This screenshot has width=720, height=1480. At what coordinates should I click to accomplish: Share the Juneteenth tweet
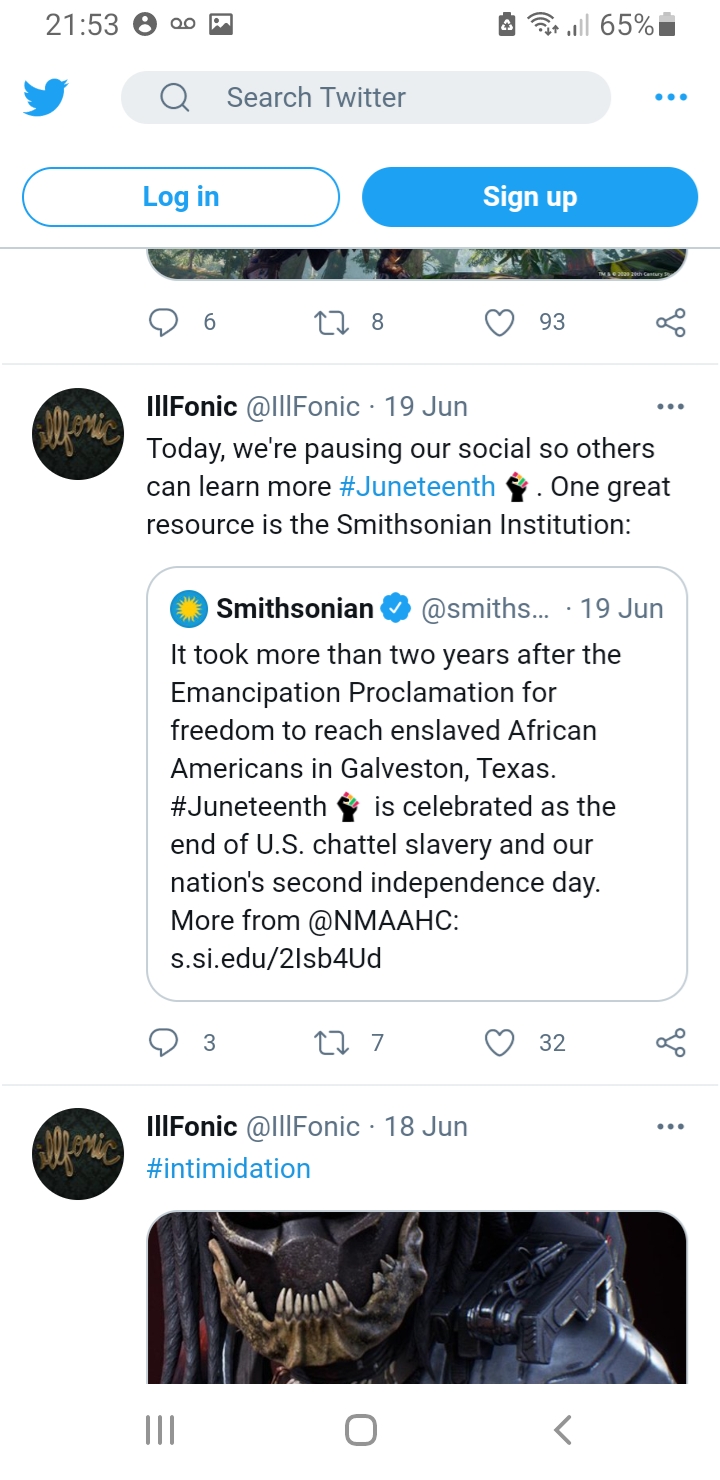670,1042
